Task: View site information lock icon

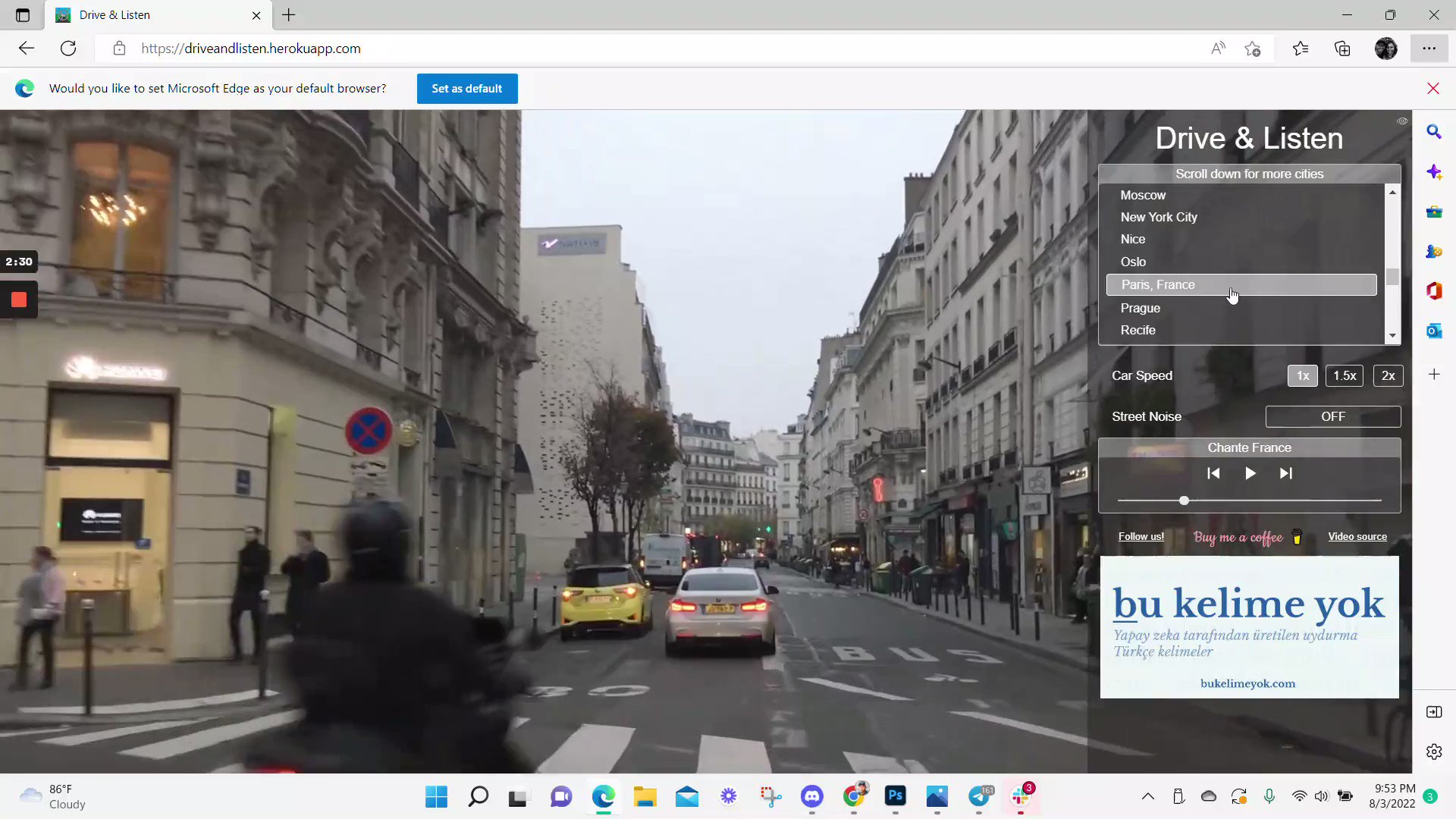Action: [x=119, y=49]
